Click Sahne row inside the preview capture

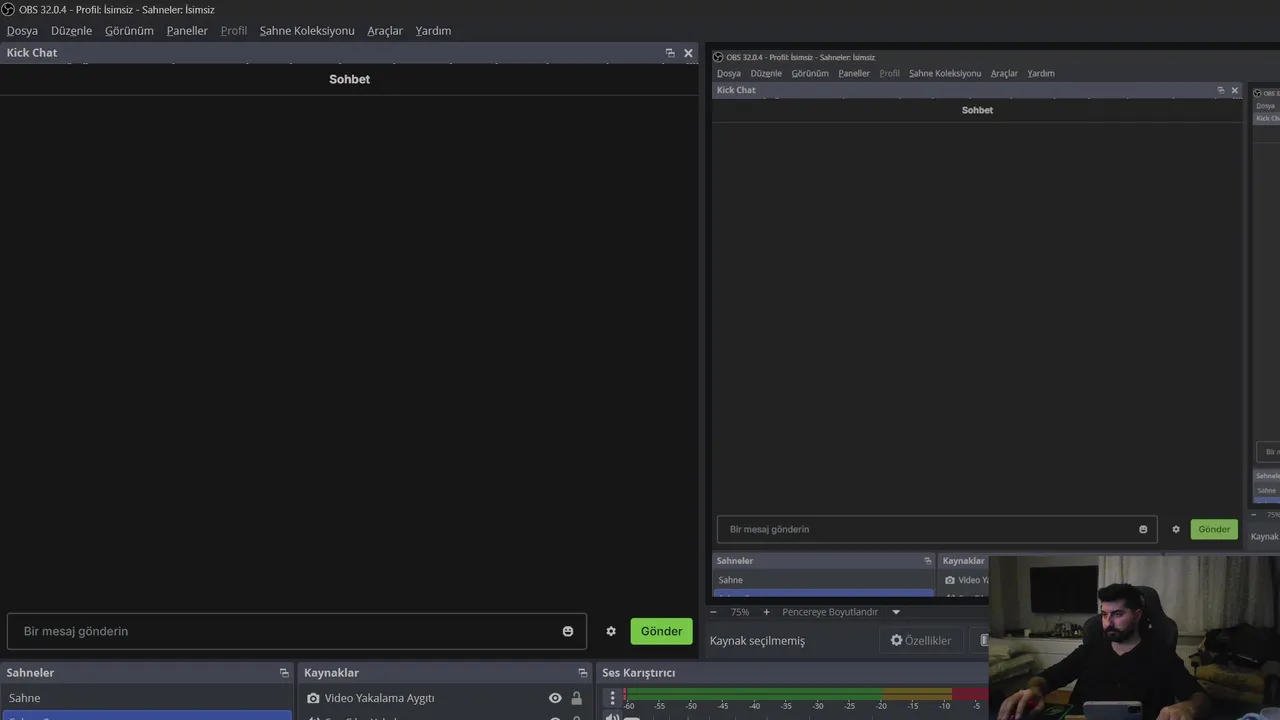click(x=824, y=580)
